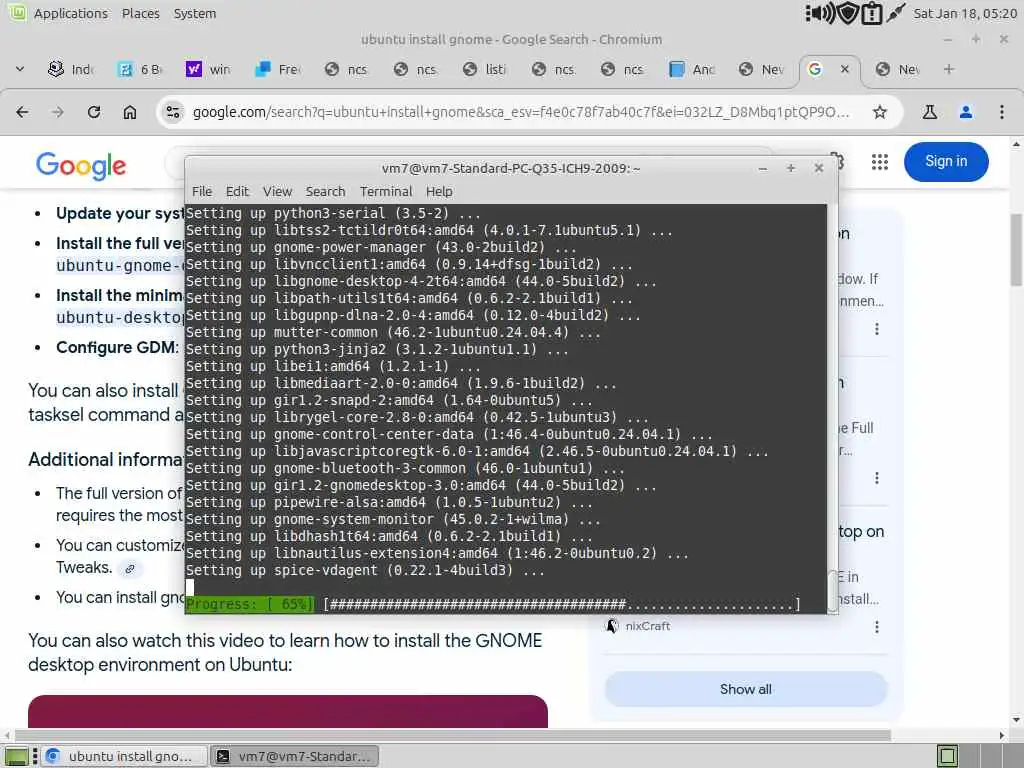Click the browser forward arrow

pos(58,112)
